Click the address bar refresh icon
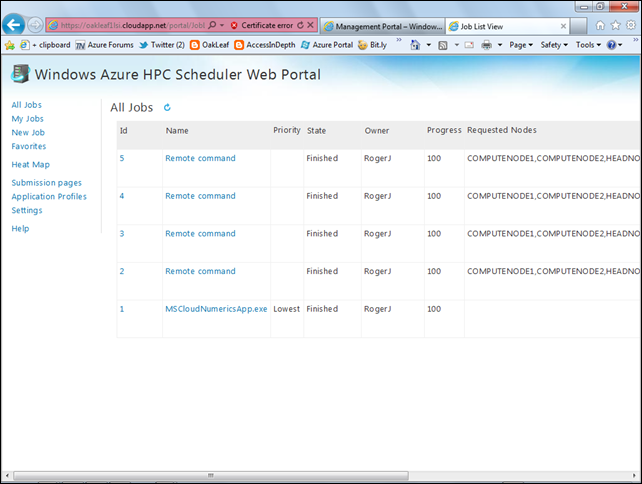The image size is (642, 484). tap(301, 25)
